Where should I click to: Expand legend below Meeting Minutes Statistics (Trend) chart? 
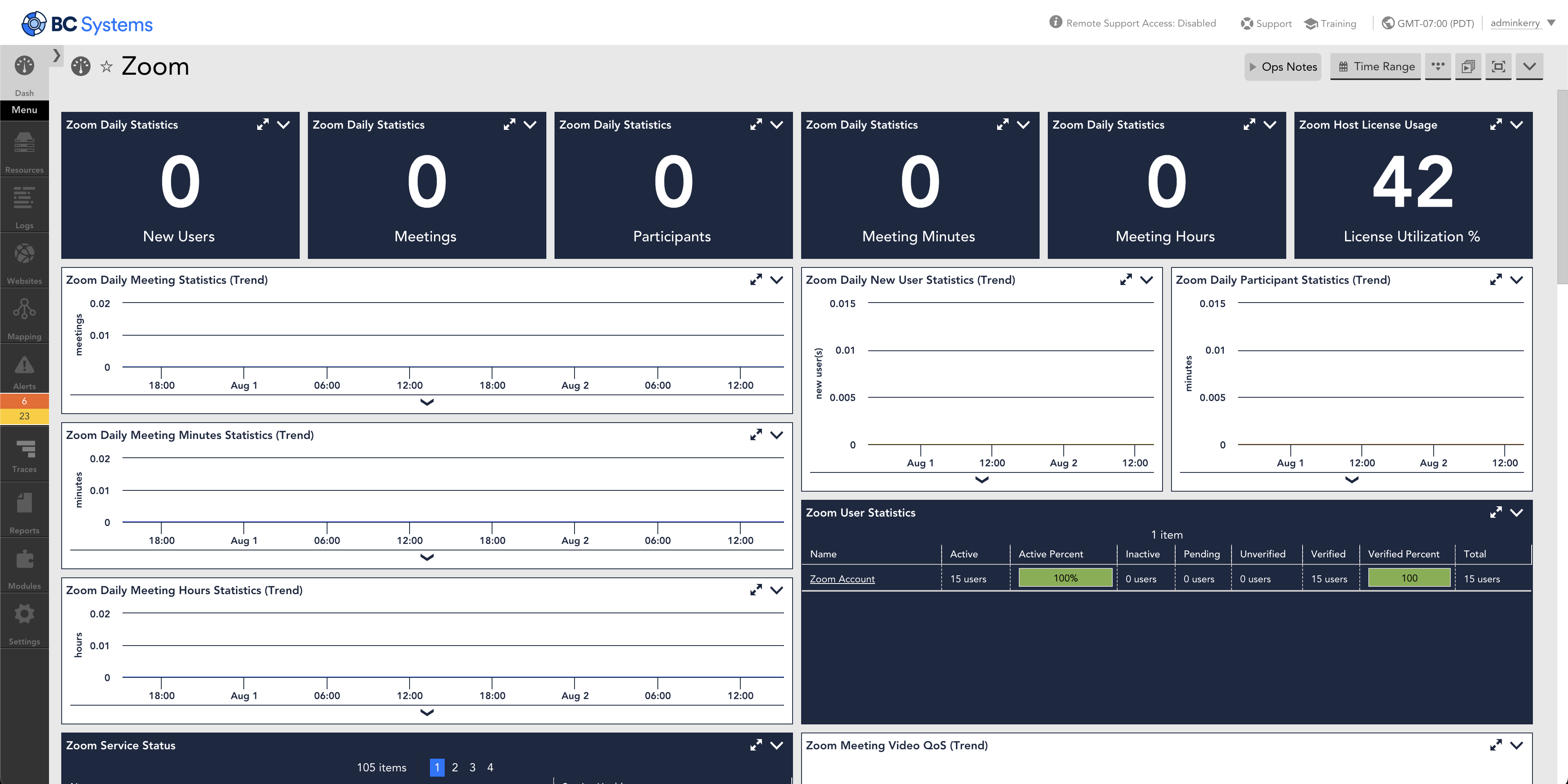pyautogui.click(x=427, y=557)
